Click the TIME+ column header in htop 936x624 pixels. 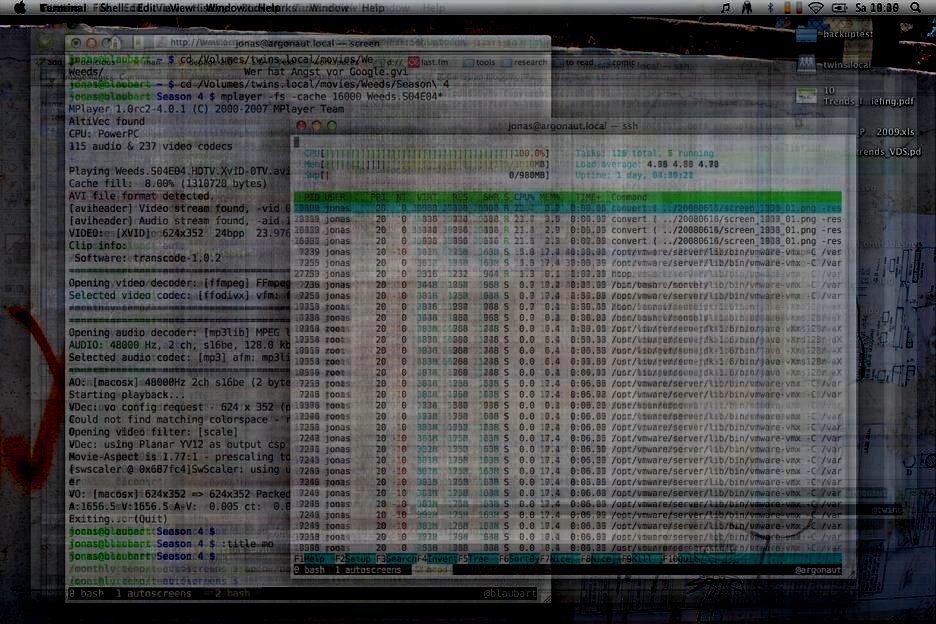(x=588, y=197)
